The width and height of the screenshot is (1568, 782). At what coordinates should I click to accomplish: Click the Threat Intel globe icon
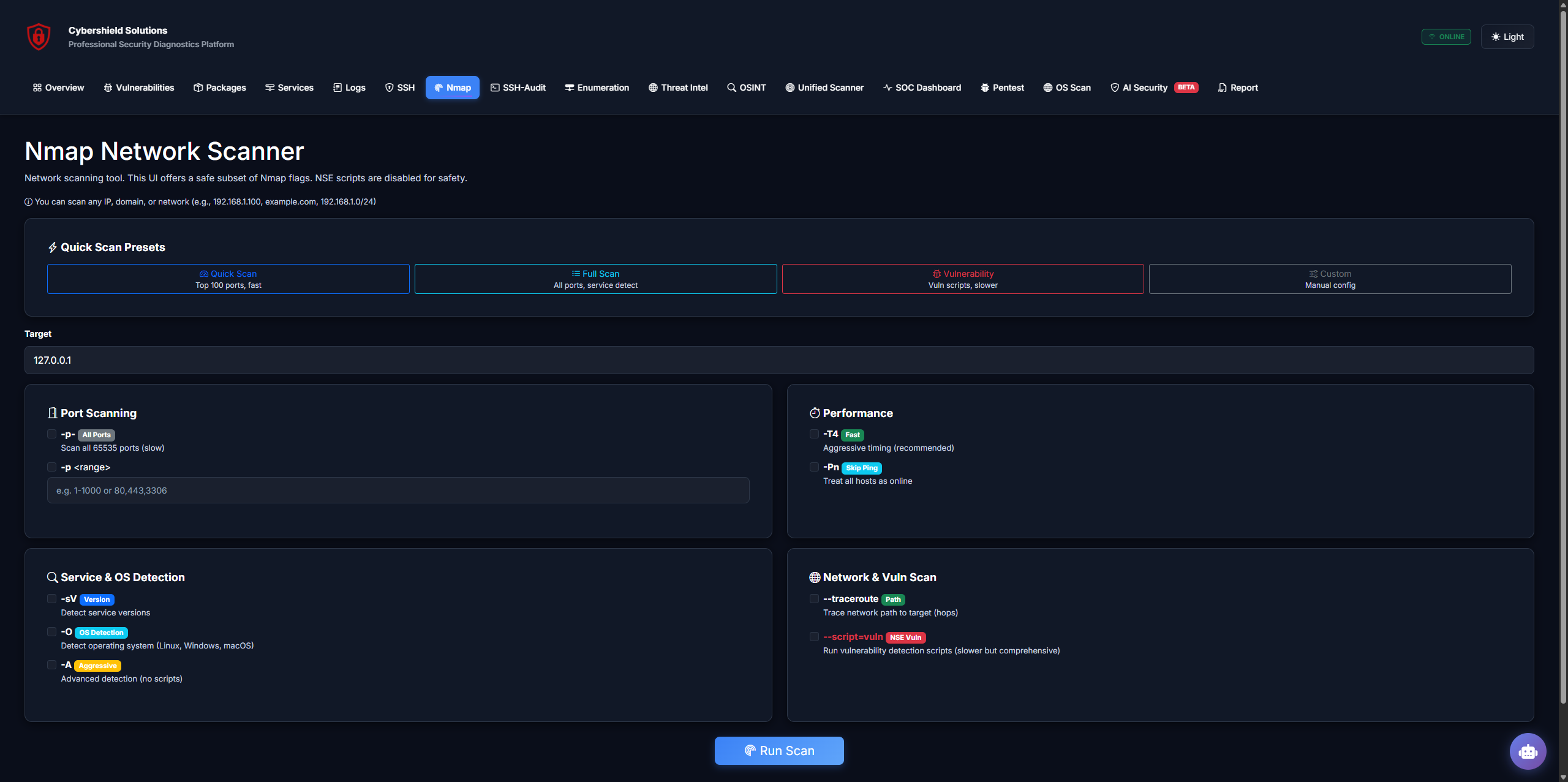652,88
